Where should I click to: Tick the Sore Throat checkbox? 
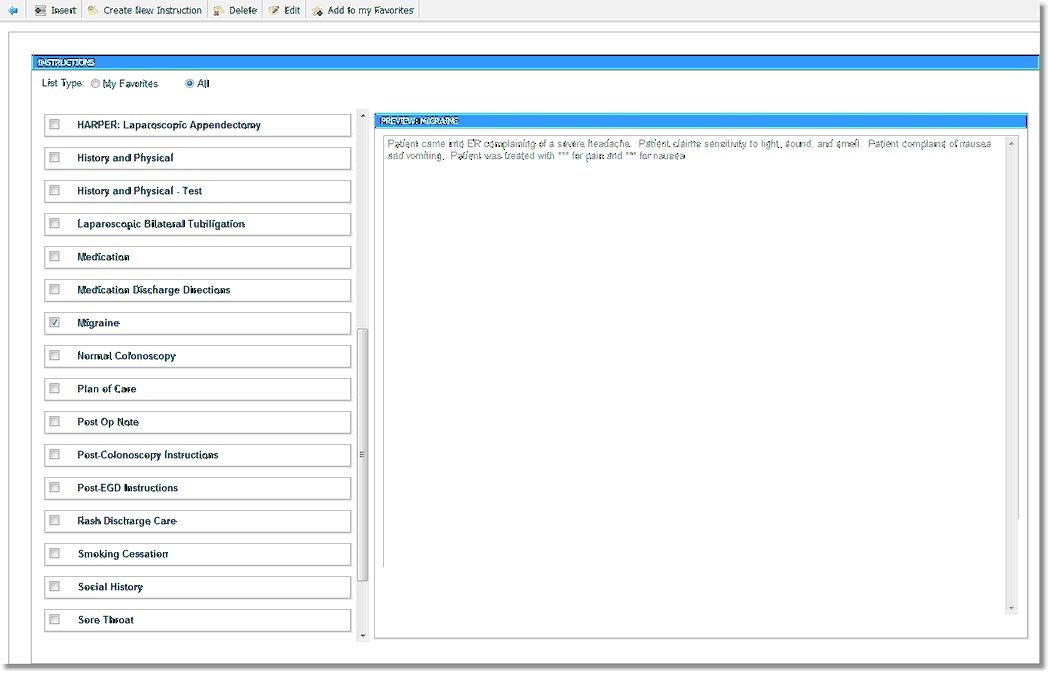click(x=55, y=619)
